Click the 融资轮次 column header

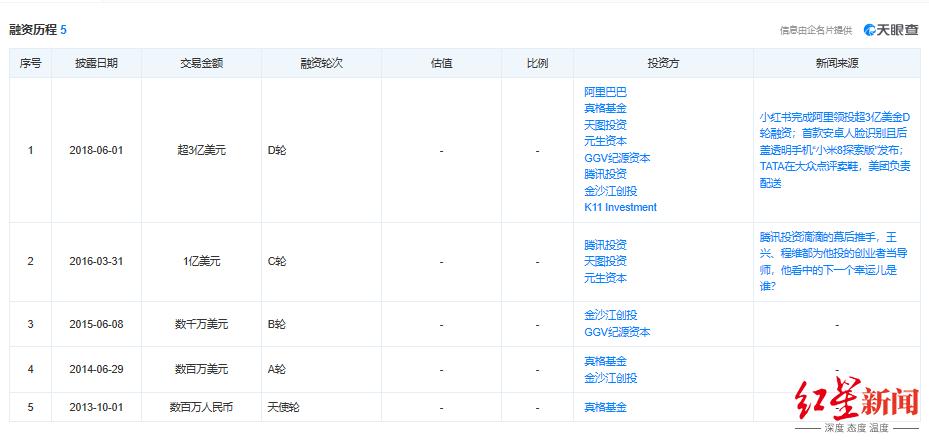tap(321, 63)
